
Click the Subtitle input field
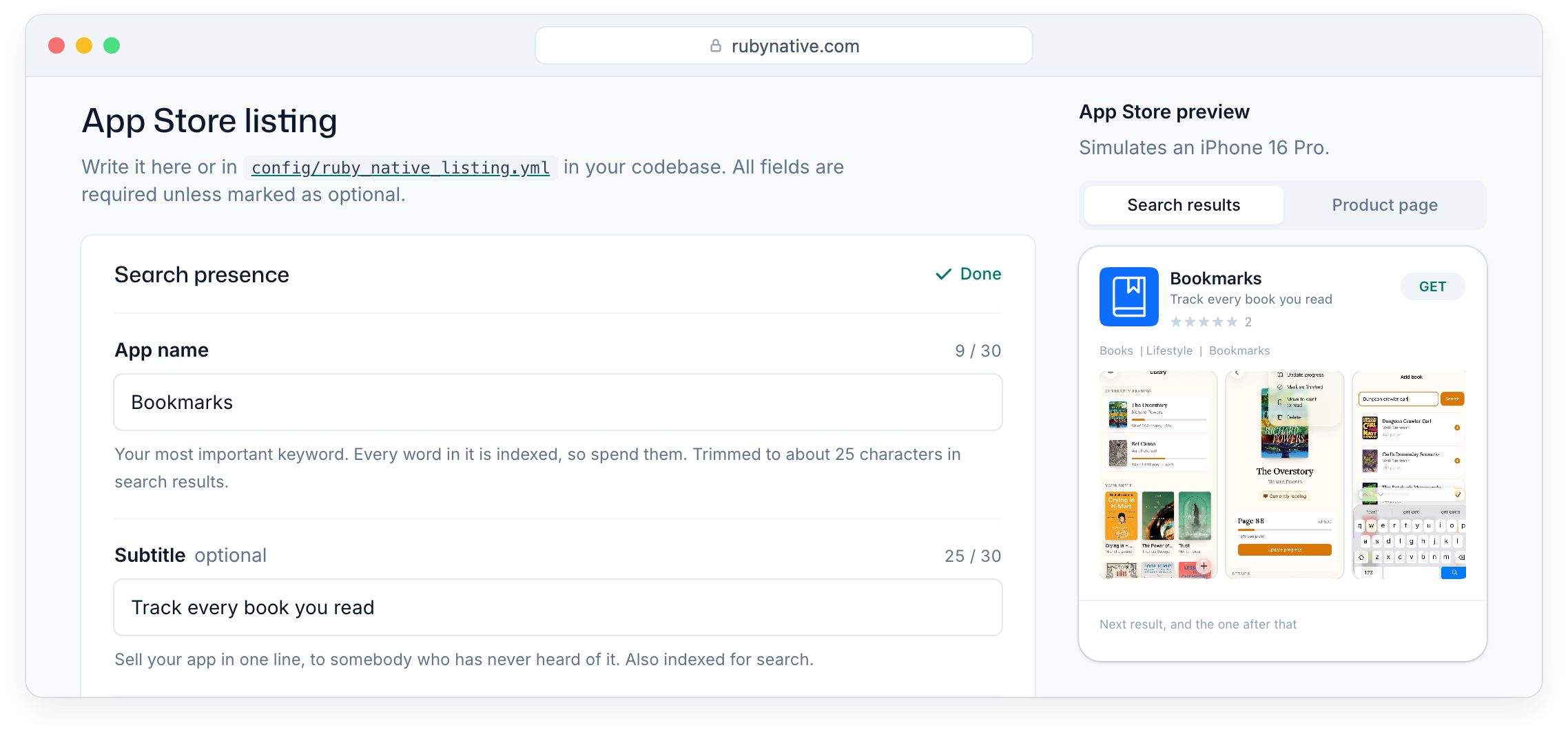pyautogui.click(x=558, y=607)
